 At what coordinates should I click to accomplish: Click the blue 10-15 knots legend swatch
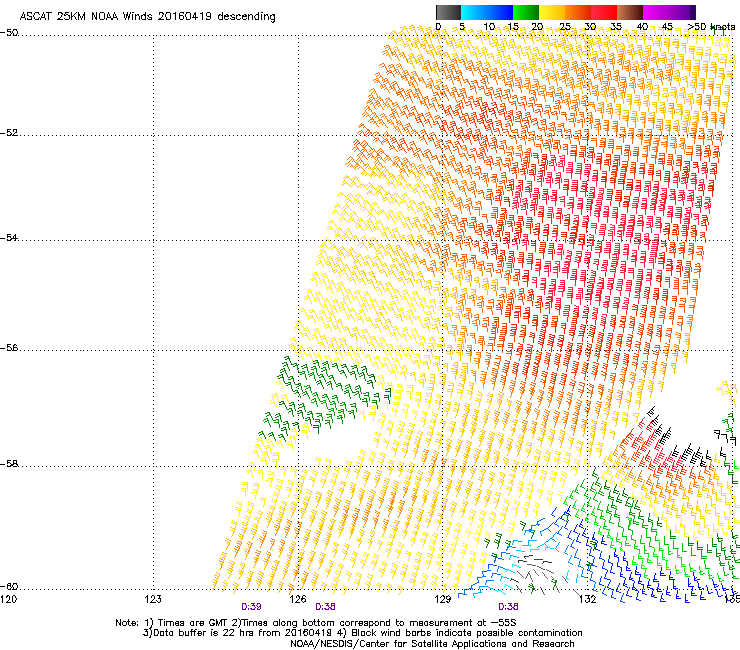point(500,12)
